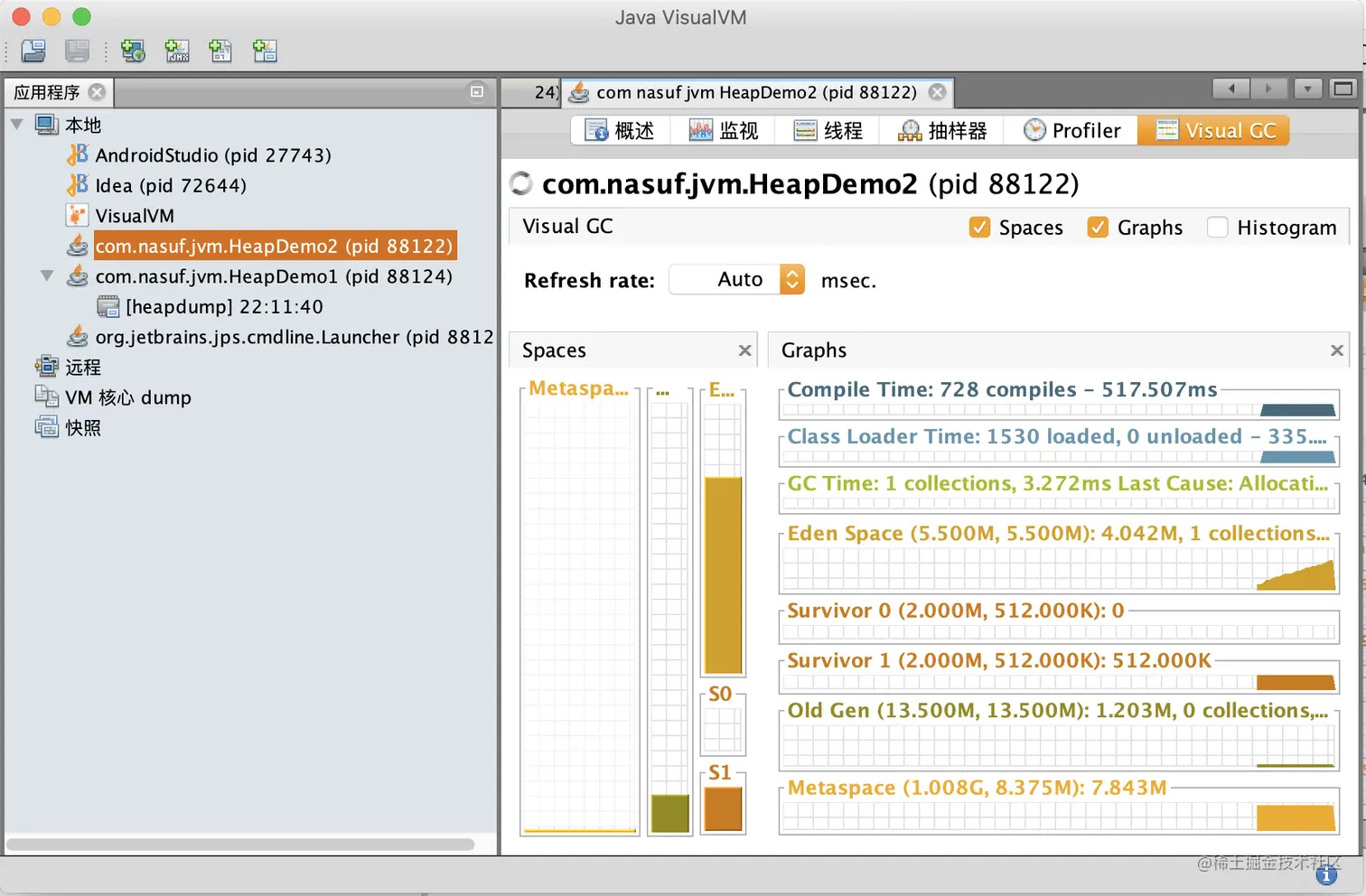Enable the Histogram checkbox
The image size is (1366, 896).
click(x=1218, y=228)
